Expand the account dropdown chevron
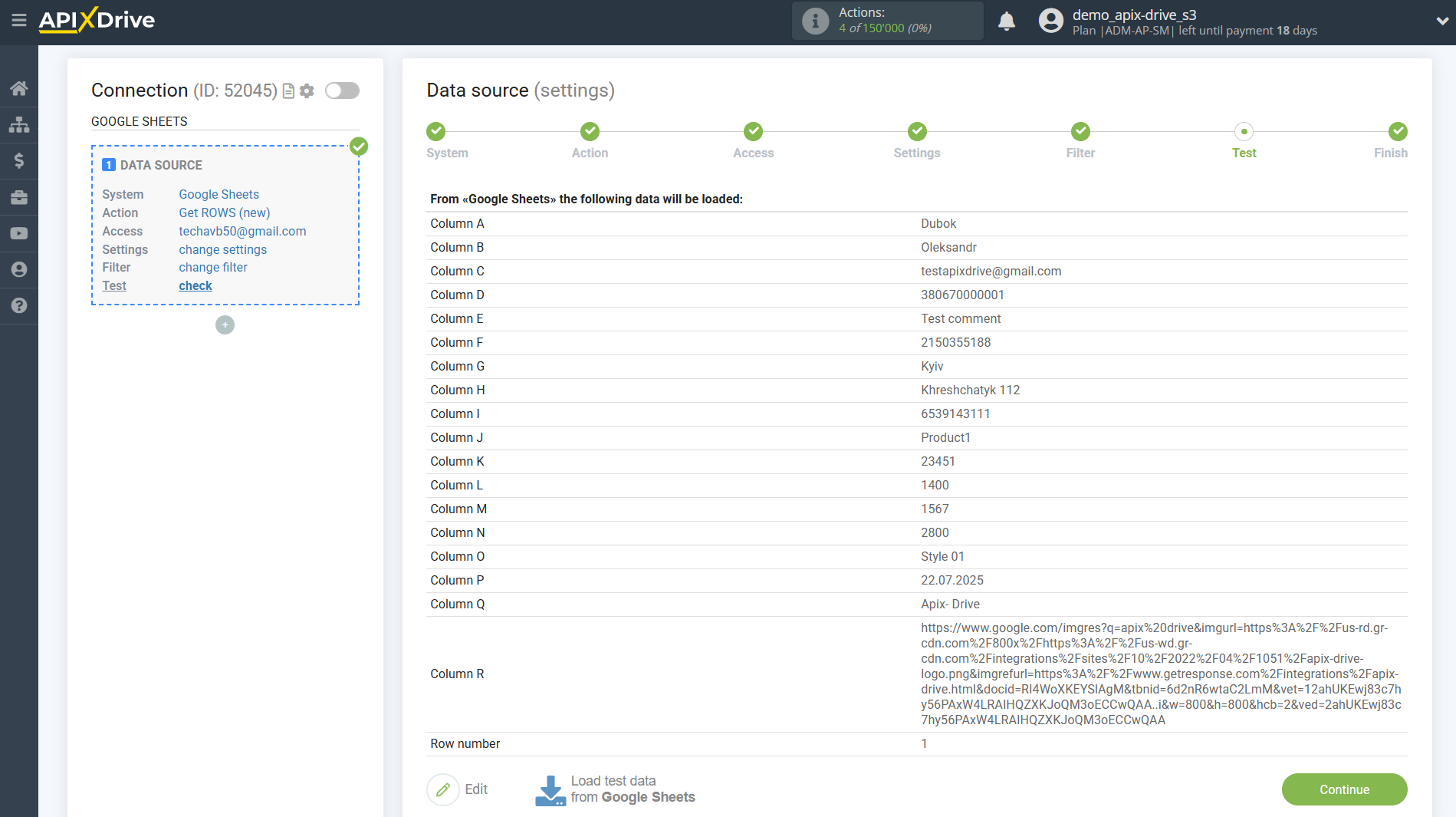Image resolution: width=1456 pixels, height=817 pixels. pyautogui.click(x=1441, y=21)
